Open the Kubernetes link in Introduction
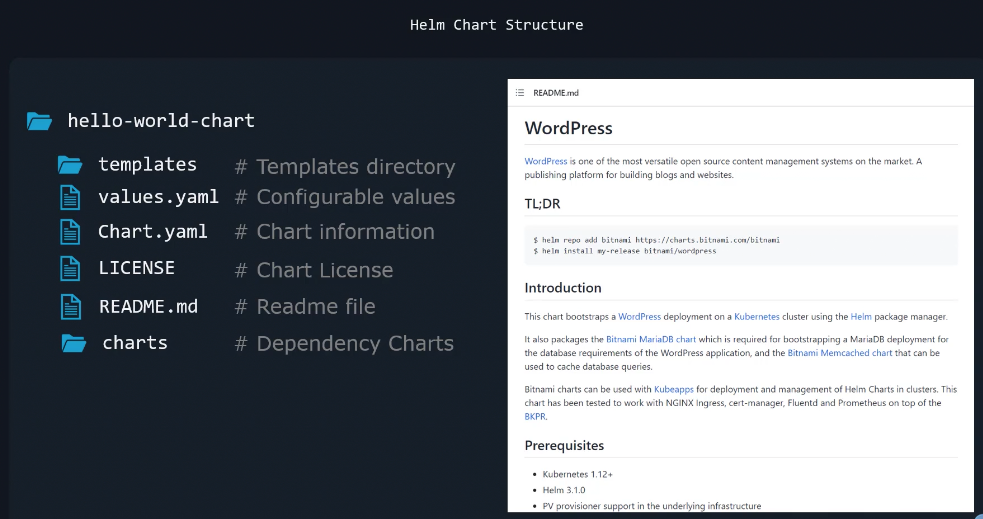Screen dimensions: 983x519 [x=756, y=317]
